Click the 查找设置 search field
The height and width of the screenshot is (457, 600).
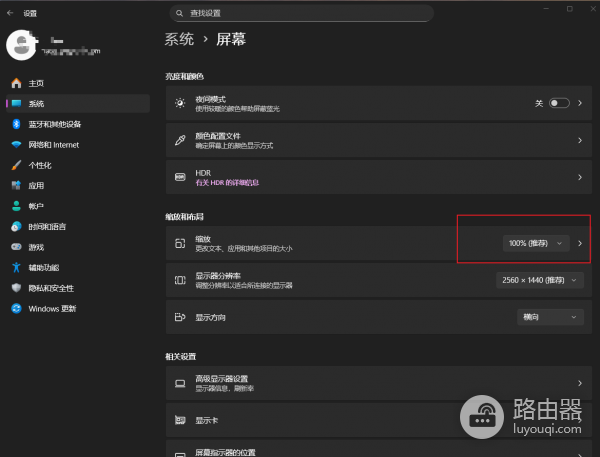pyautogui.click(x=302, y=13)
